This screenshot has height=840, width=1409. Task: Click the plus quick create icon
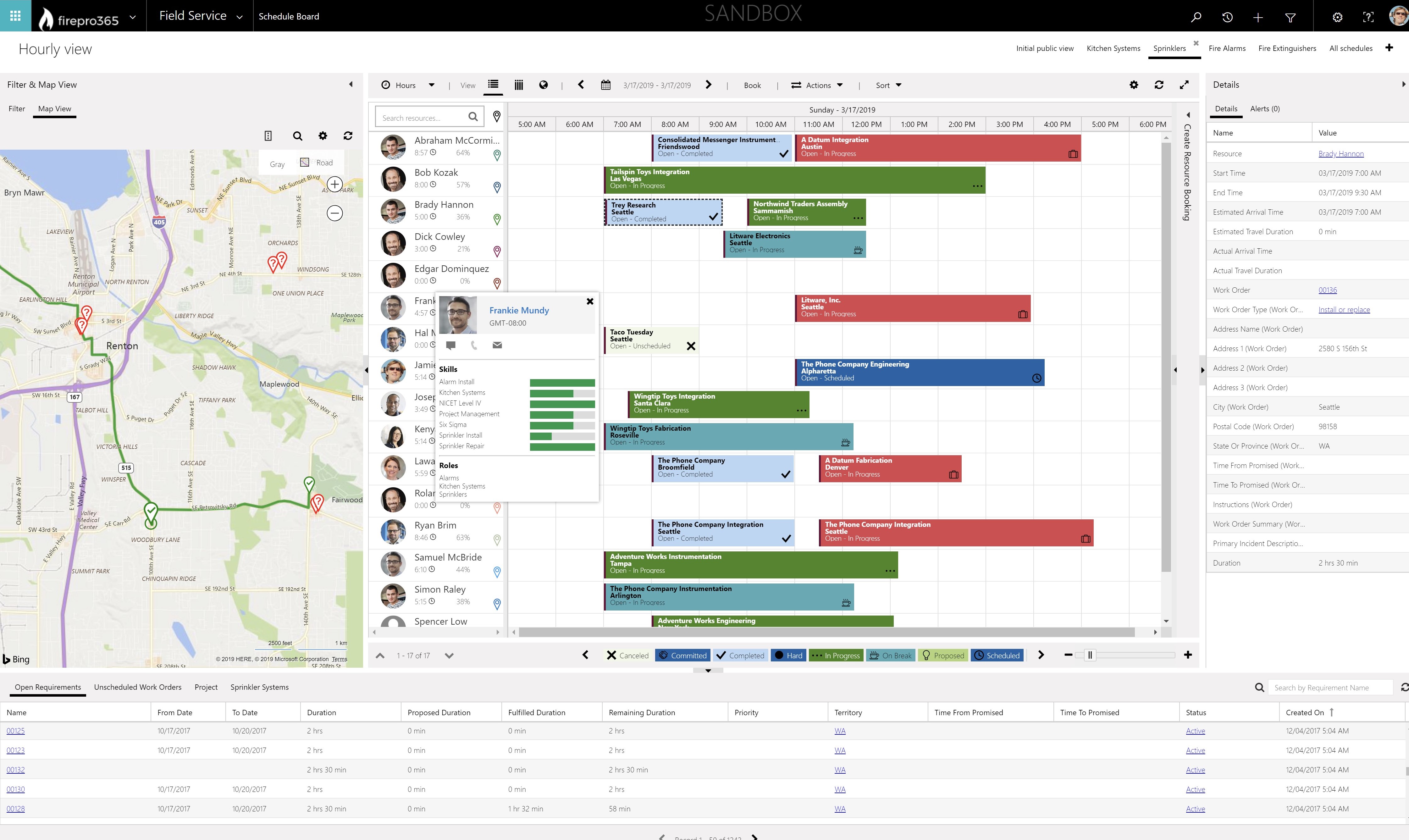point(1257,17)
